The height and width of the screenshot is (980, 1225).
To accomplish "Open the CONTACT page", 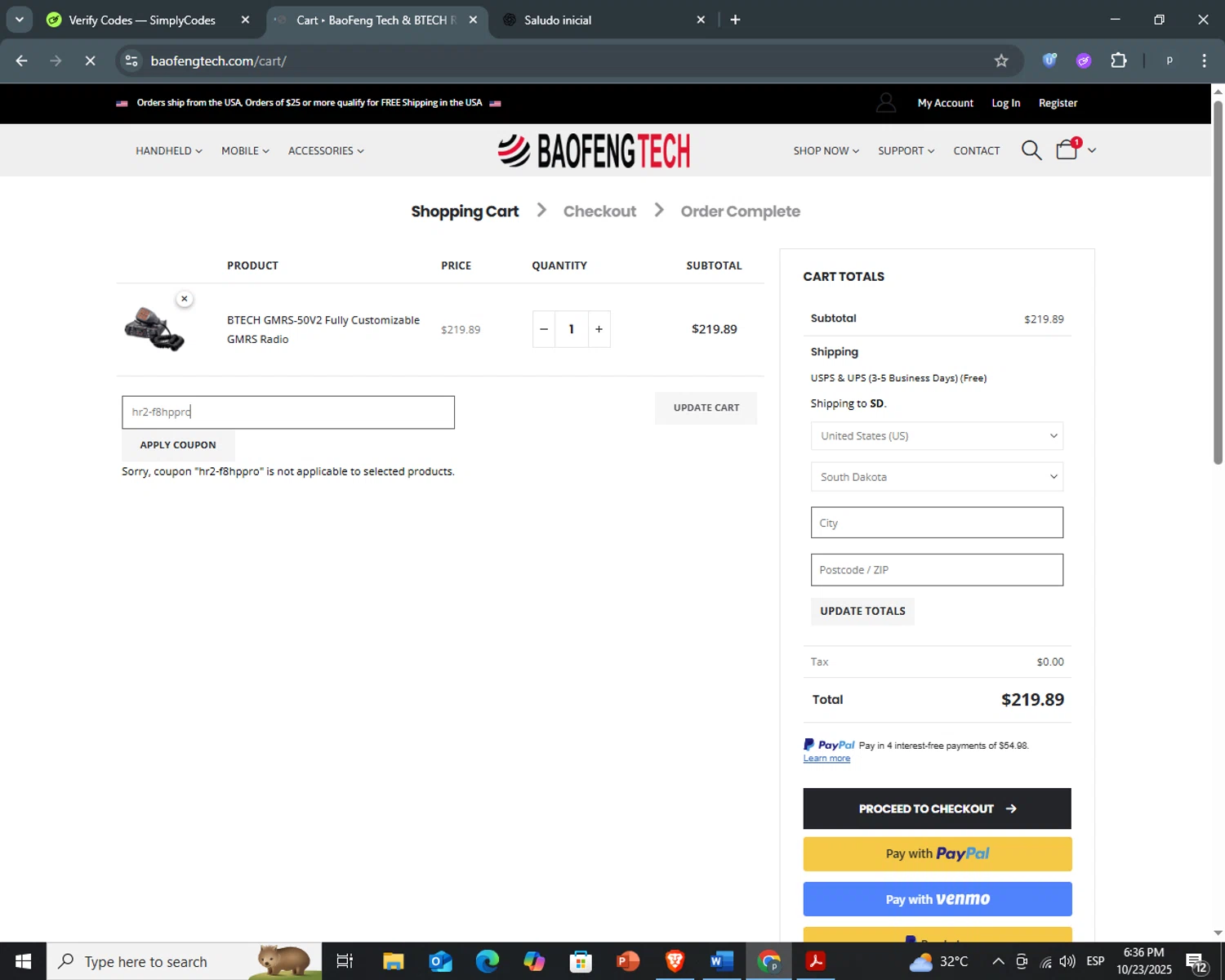I will 977,150.
